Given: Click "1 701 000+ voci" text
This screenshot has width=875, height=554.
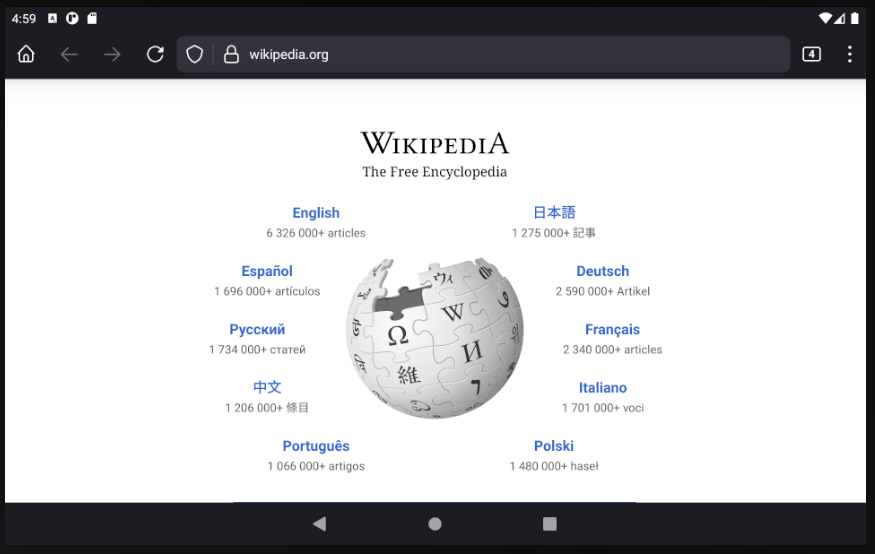Looking at the screenshot, I should click(x=603, y=408).
